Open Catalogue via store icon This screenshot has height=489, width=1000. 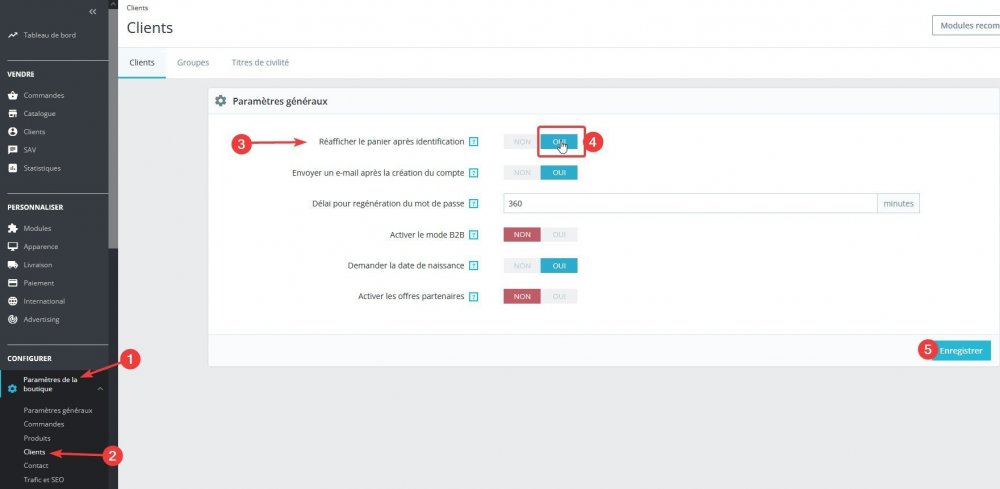(12, 113)
